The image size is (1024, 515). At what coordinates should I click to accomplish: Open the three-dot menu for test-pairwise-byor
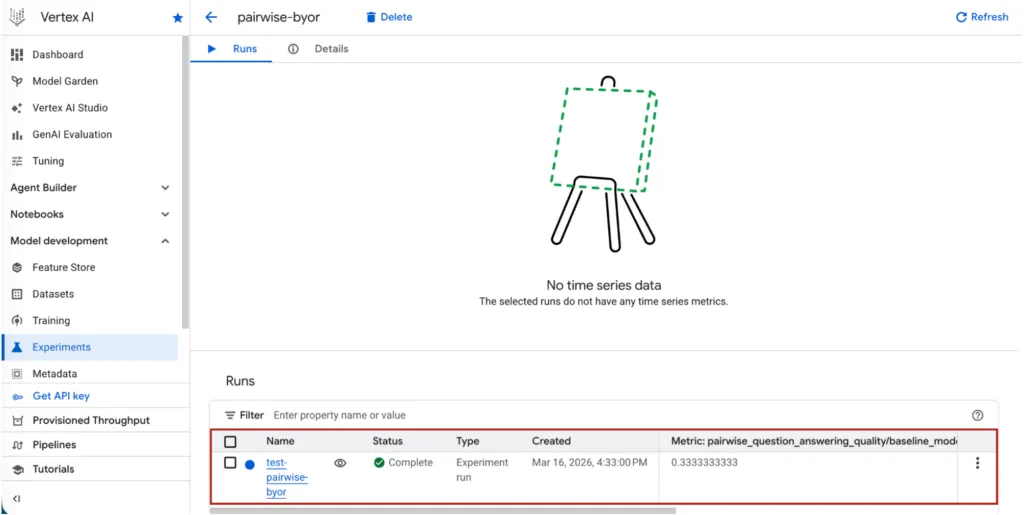click(x=977, y=463)
